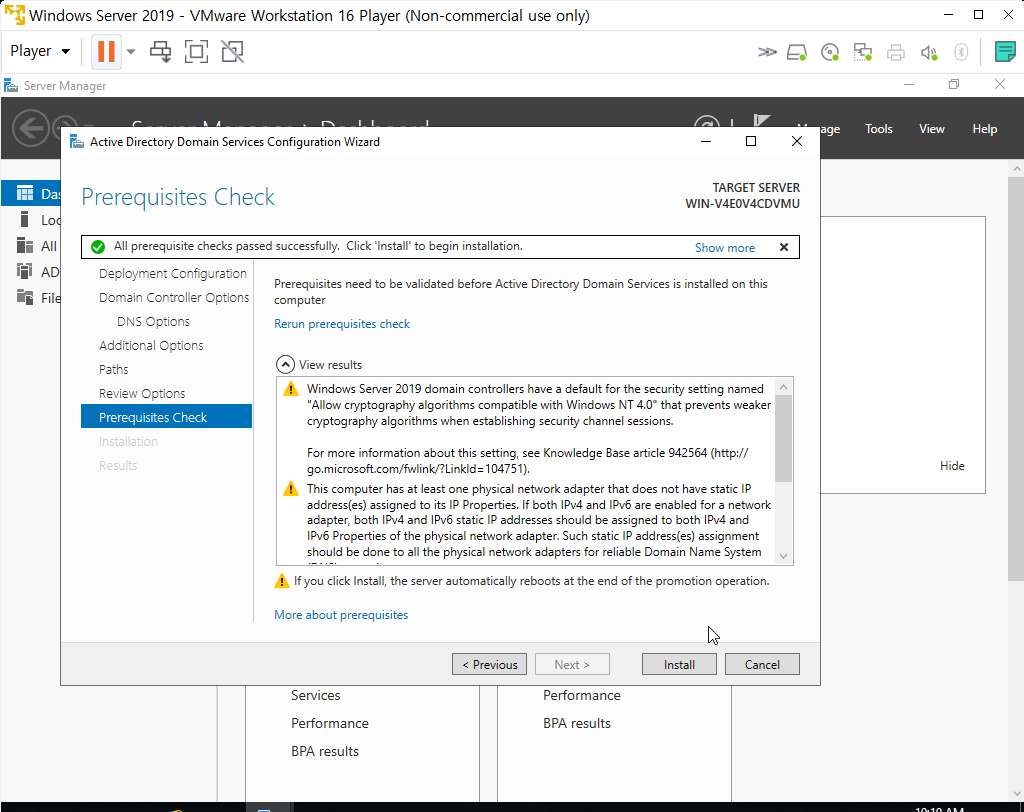Open the Help menu in Server Manager
This screenshot has width=1024, height=812.
tap(984, 129)
